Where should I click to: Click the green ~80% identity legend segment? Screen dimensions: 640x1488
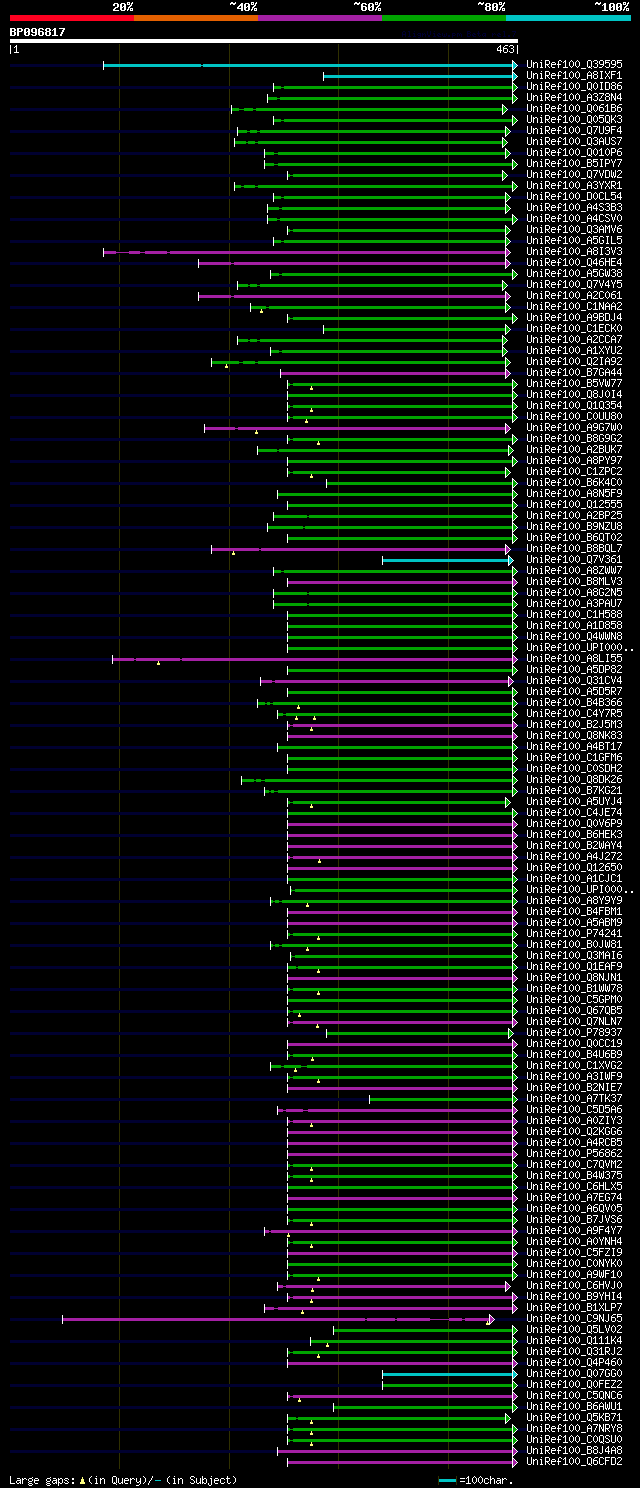(x=443, y=17)
